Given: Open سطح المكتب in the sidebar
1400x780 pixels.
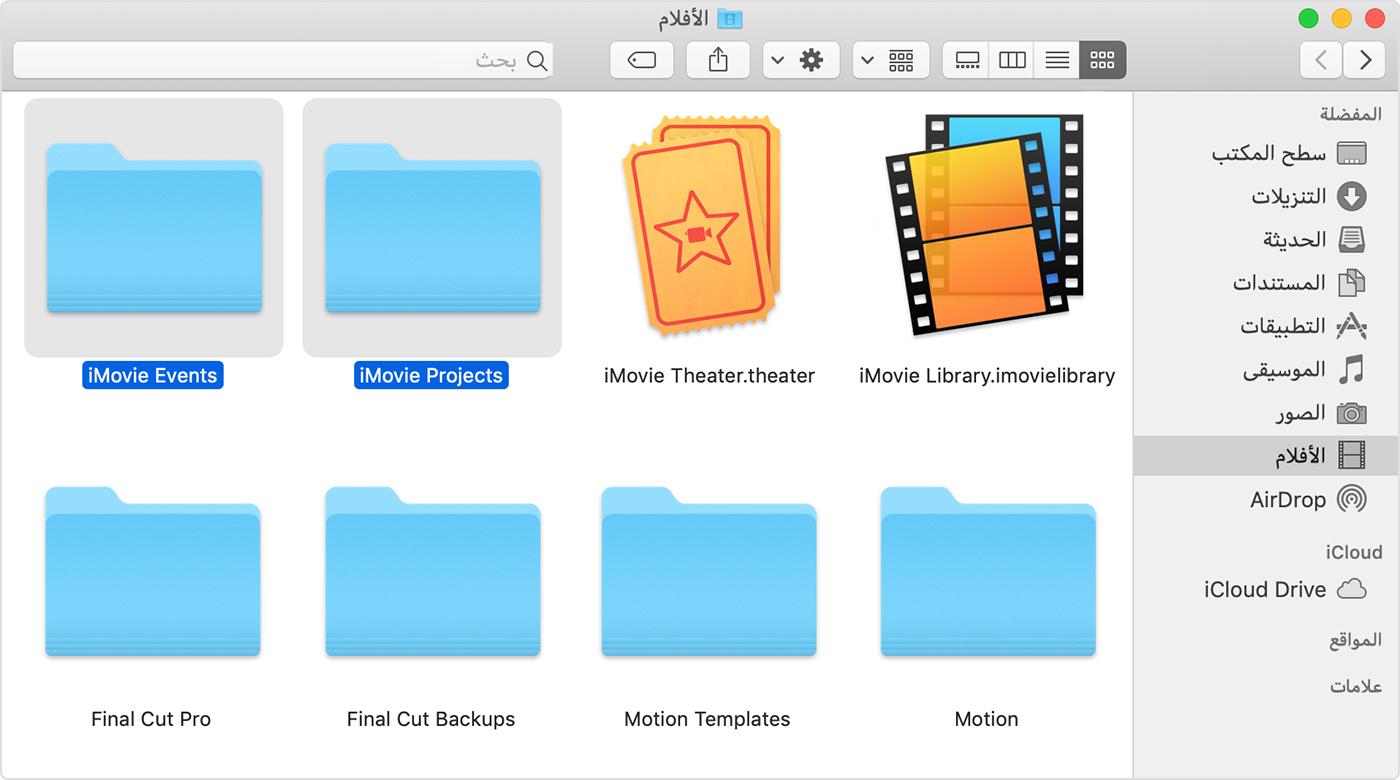Looking at the screenshot, I should (x=1266, y=154).
